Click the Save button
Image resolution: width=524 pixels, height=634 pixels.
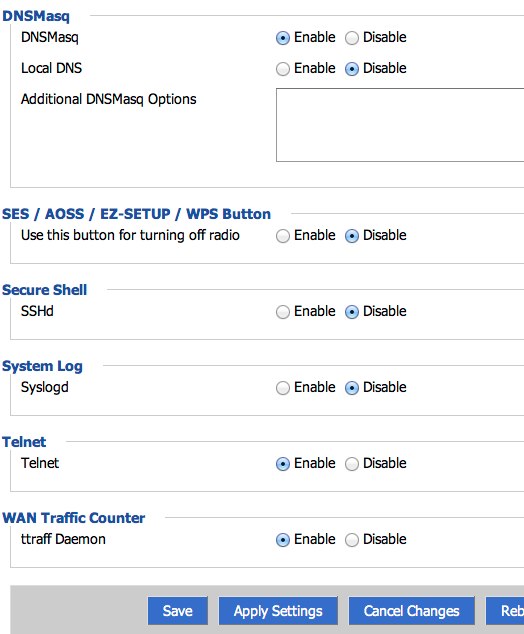pos(177,611)
